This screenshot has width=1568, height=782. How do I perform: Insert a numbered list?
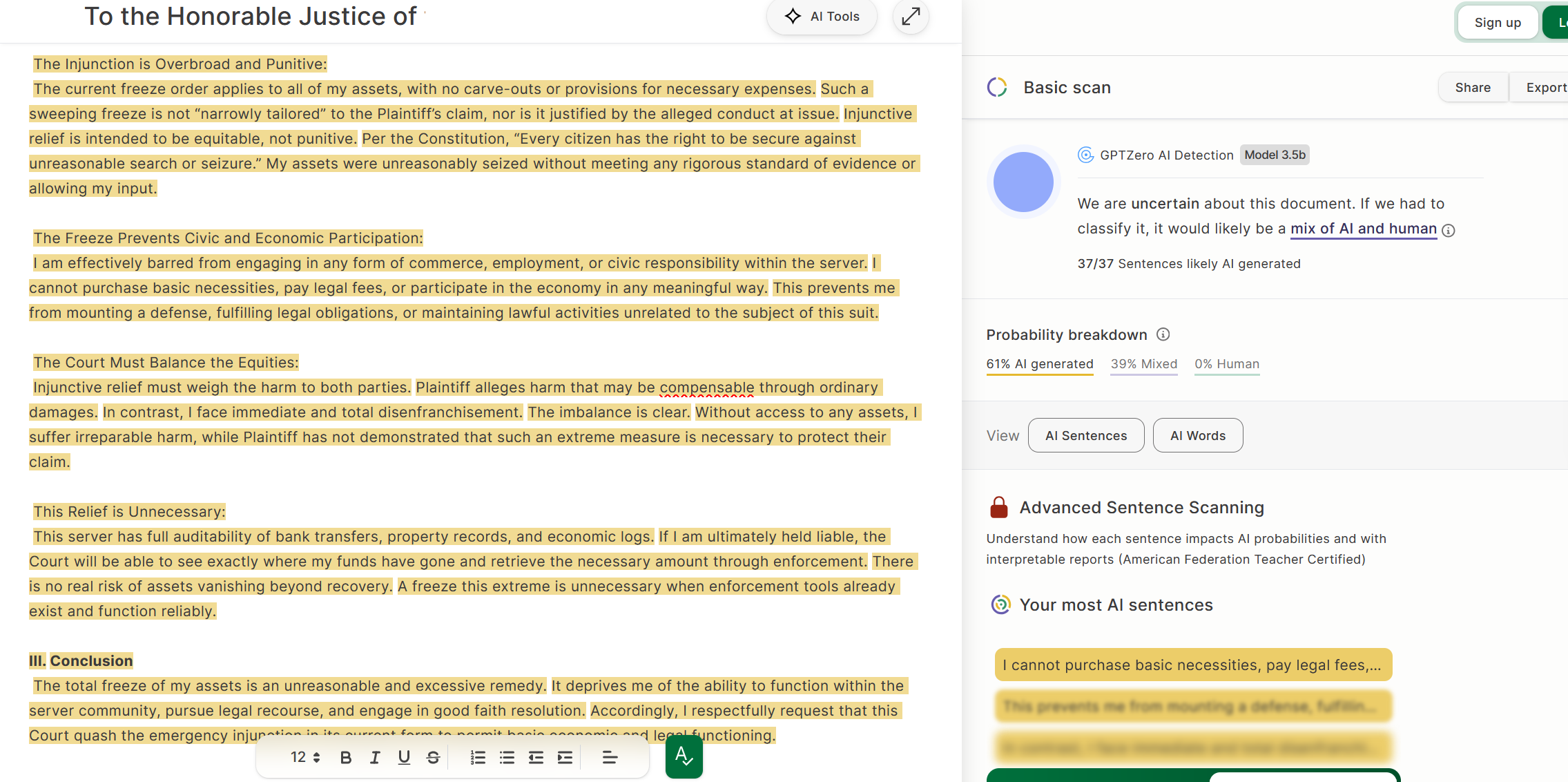point(478,758)
